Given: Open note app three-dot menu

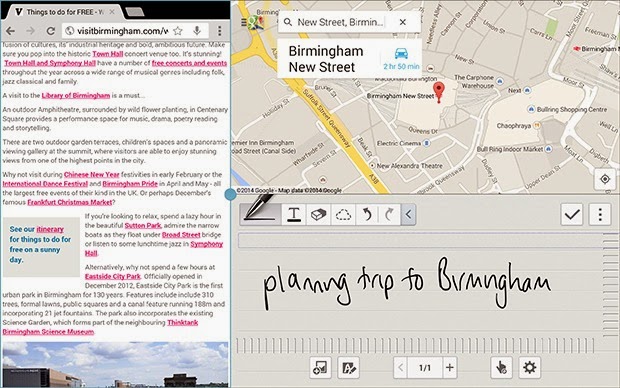Looking at the screenshot, I should [600, 214].
